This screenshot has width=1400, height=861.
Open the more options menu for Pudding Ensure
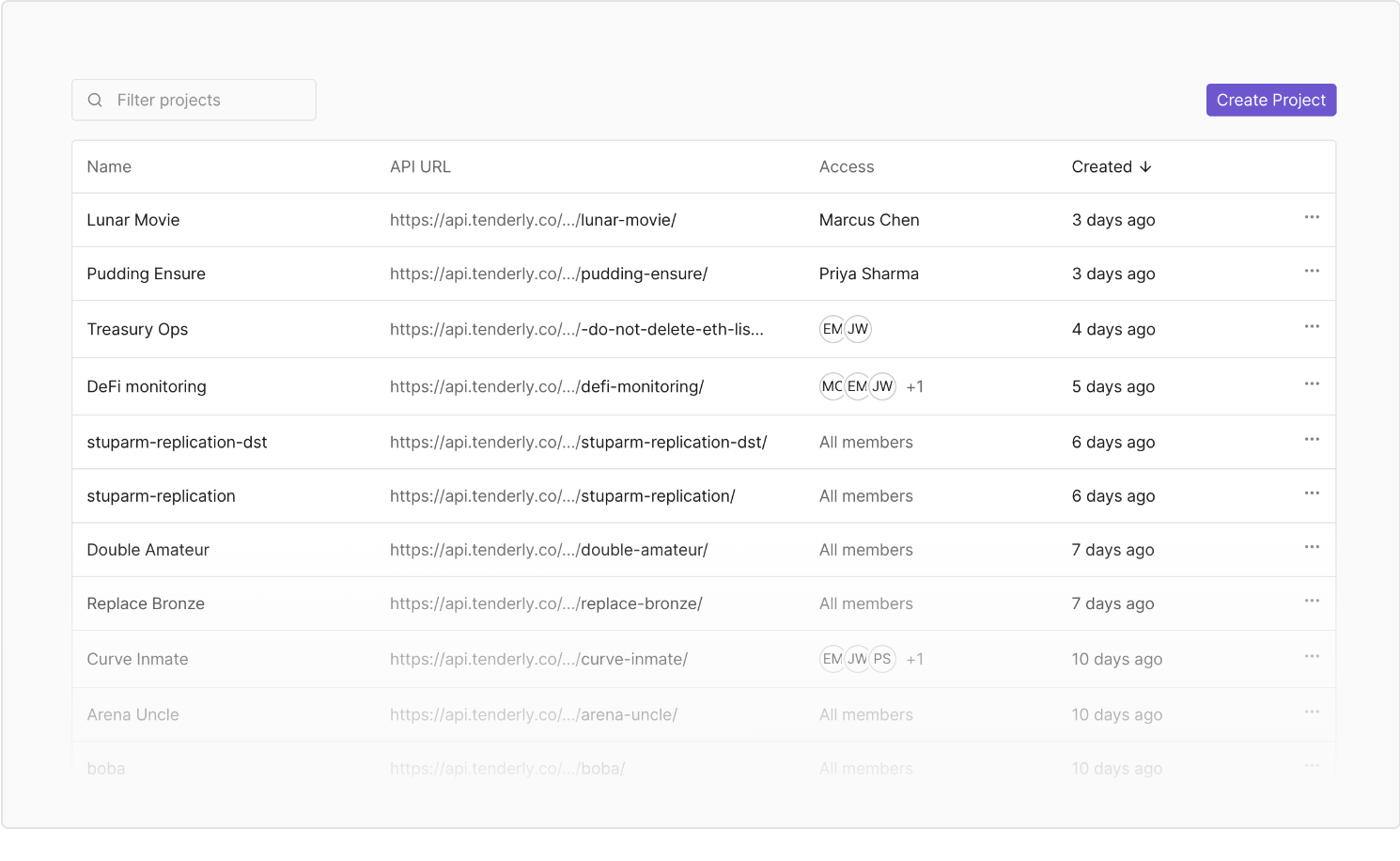(x=1312, y=271)
